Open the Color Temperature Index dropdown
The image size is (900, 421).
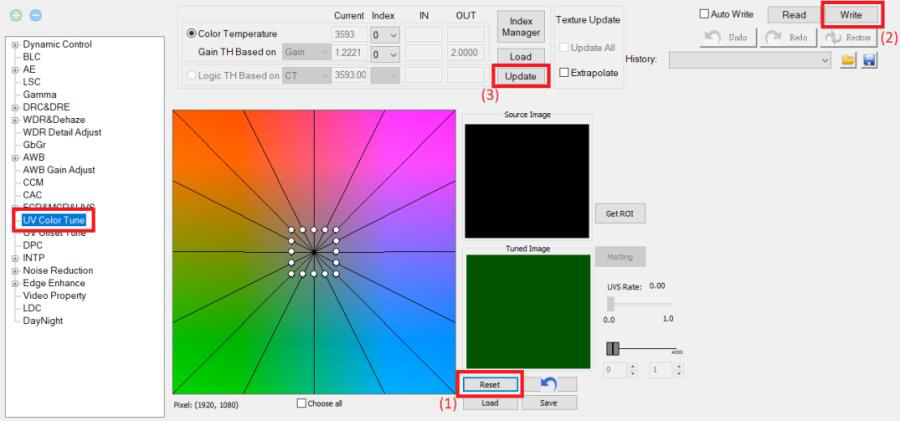click(x=385, y=35)
